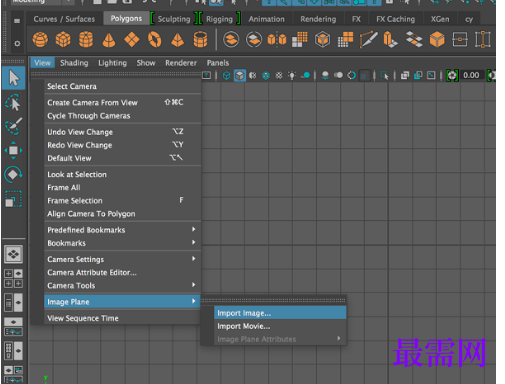
Task: Click the Bevel shelf icon with outlined cube
Action: pyautogui.click(x=323, y=40)
